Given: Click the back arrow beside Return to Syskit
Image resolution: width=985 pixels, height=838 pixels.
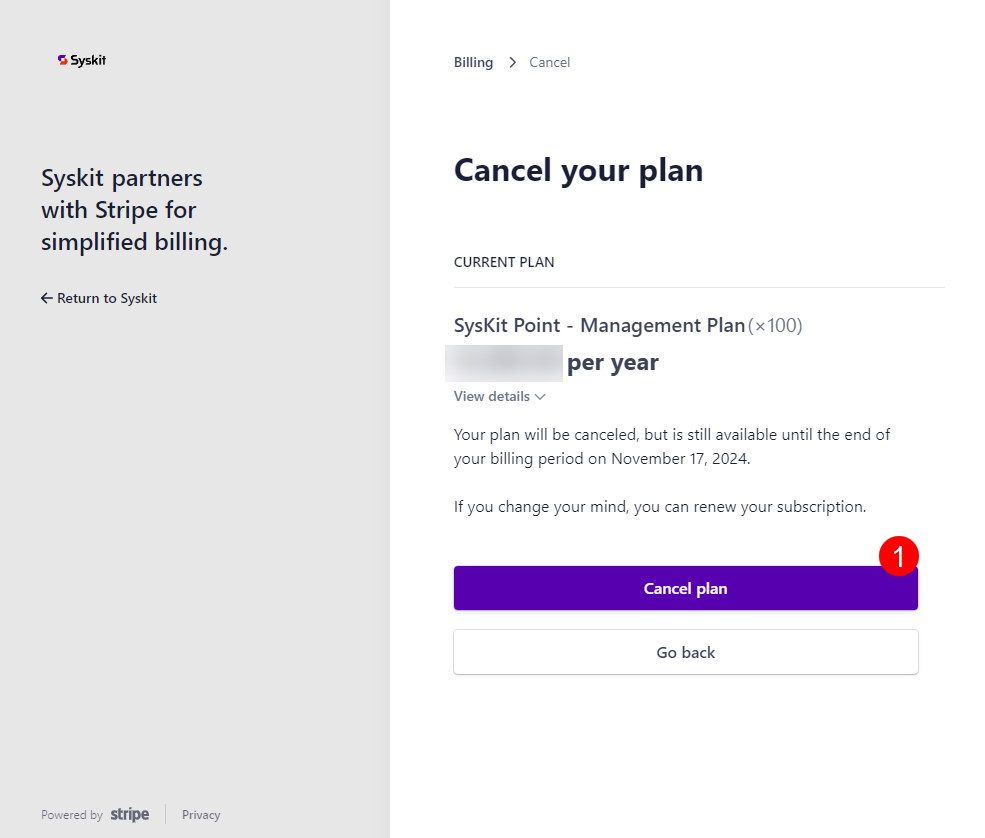Looking at the screenshot, I should click(x=46, y=298).
